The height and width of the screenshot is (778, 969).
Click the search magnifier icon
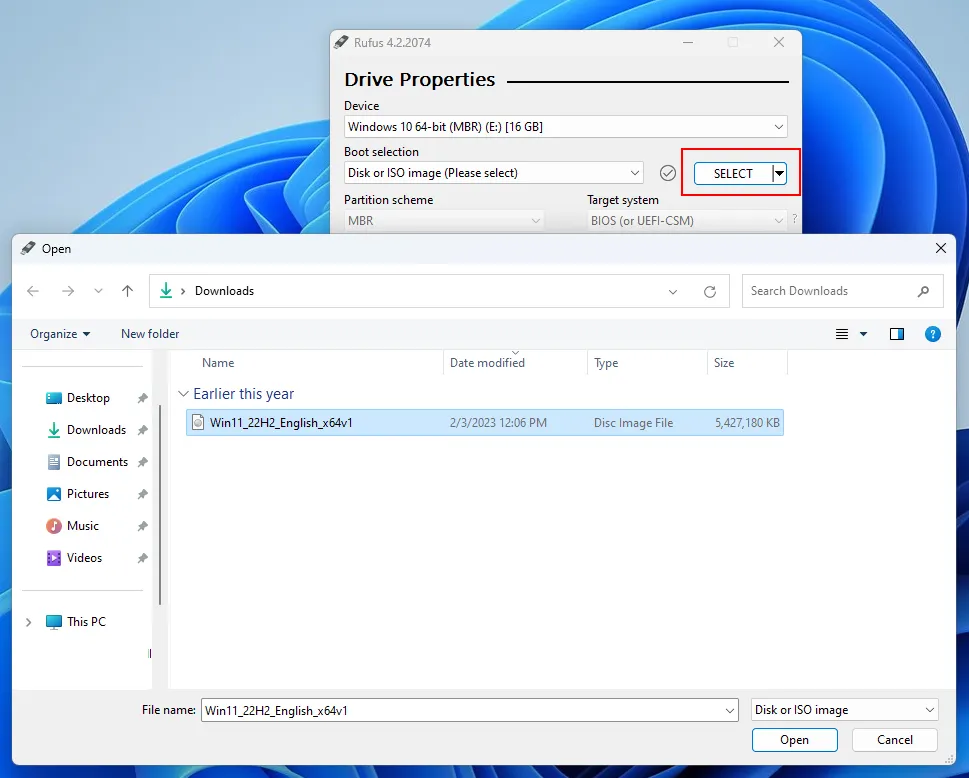[923, 291]
